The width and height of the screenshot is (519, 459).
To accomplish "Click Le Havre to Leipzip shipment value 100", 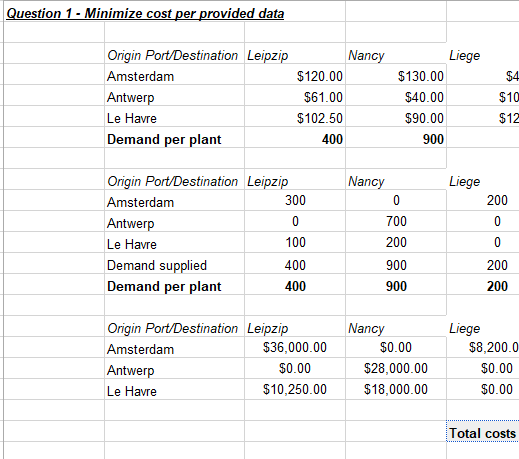I will pos(295,242).
